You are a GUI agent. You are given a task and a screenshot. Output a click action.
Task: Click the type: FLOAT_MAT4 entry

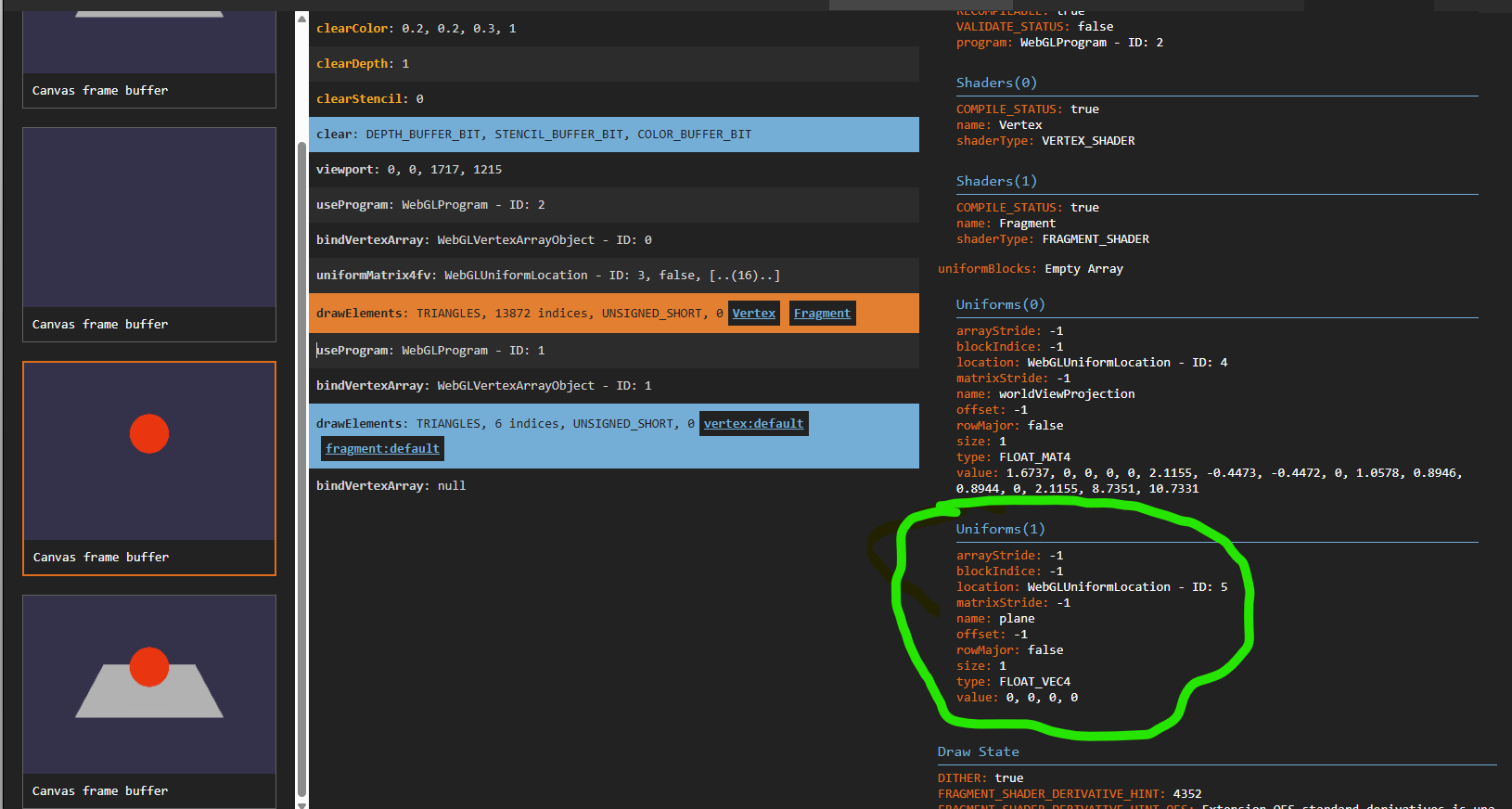[x=1013, y=457]
